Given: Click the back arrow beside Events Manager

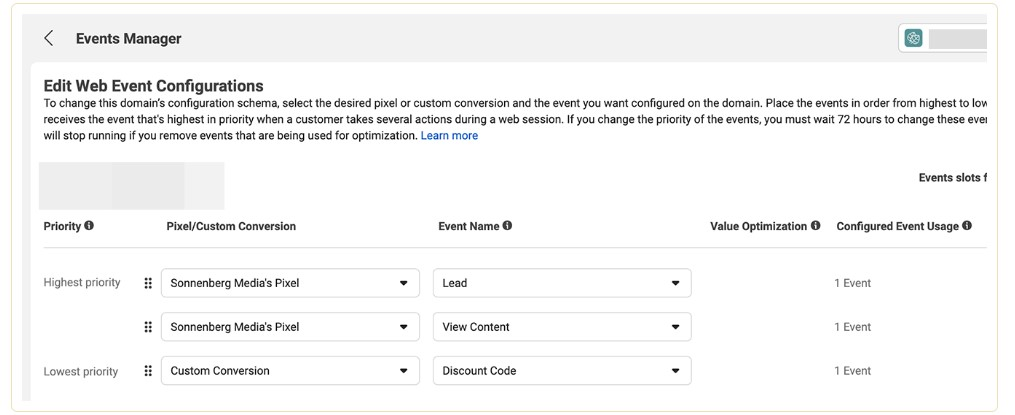Looking at the screenshot, I should (49, 39).
